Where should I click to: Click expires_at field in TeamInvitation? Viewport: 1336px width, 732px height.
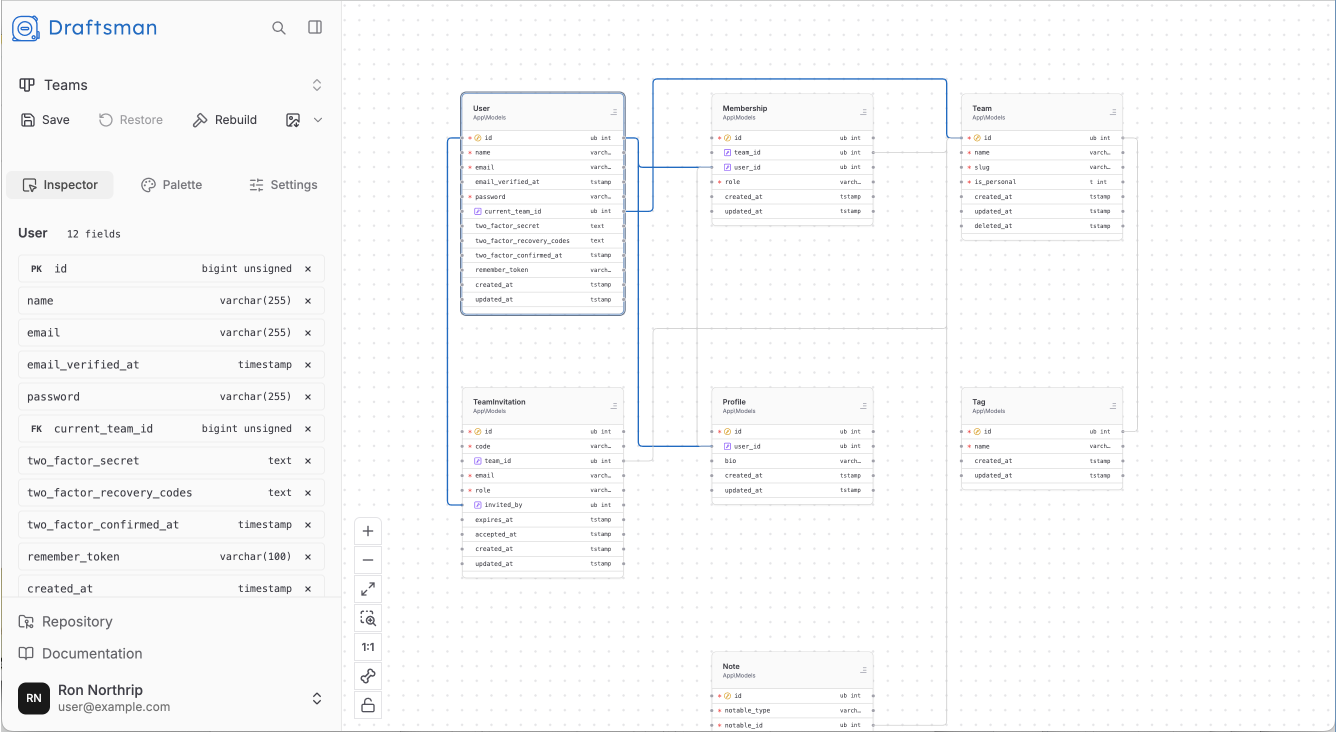coord(543,520)
